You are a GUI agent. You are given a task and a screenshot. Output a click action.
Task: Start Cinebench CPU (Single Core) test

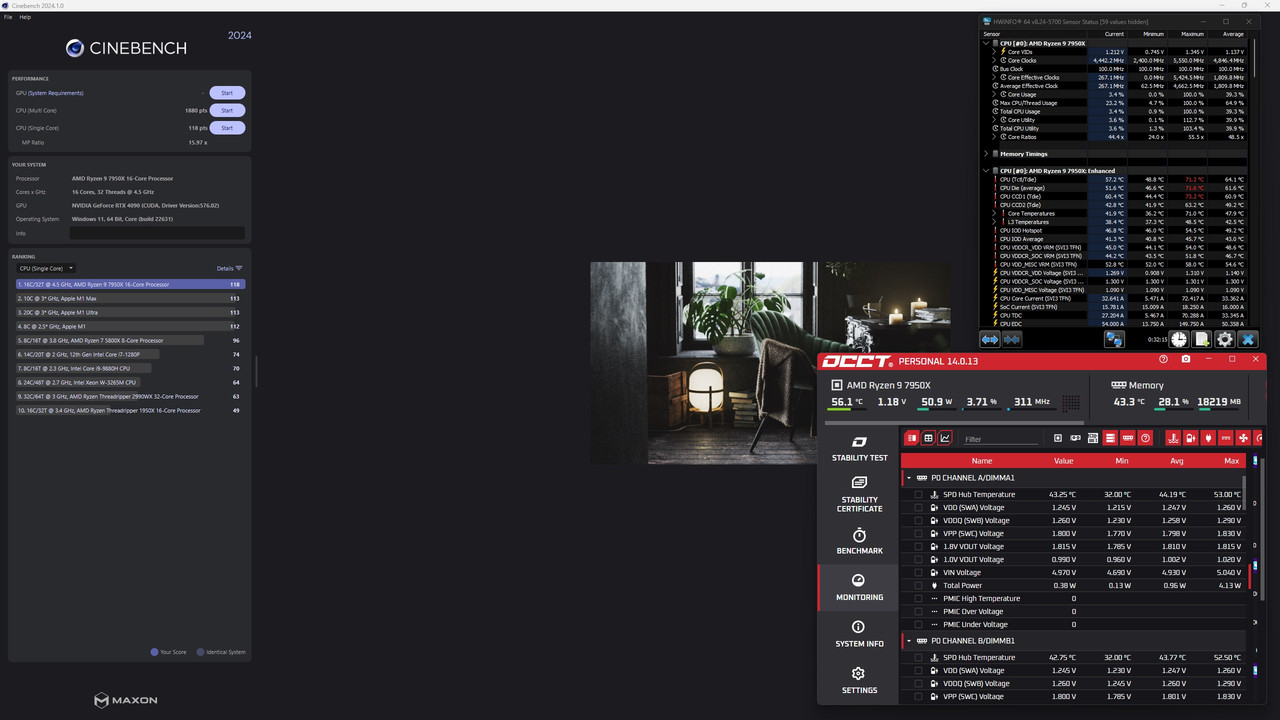click(227, 128)
